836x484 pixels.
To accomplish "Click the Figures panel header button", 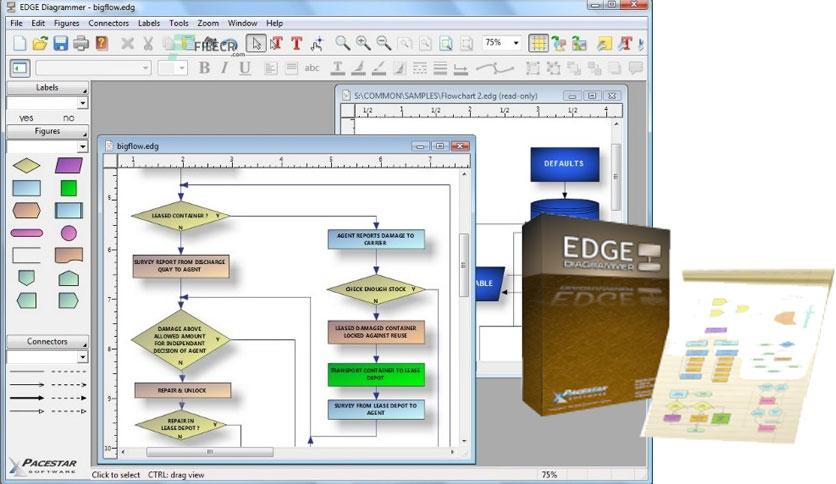I will coord(47,131).
